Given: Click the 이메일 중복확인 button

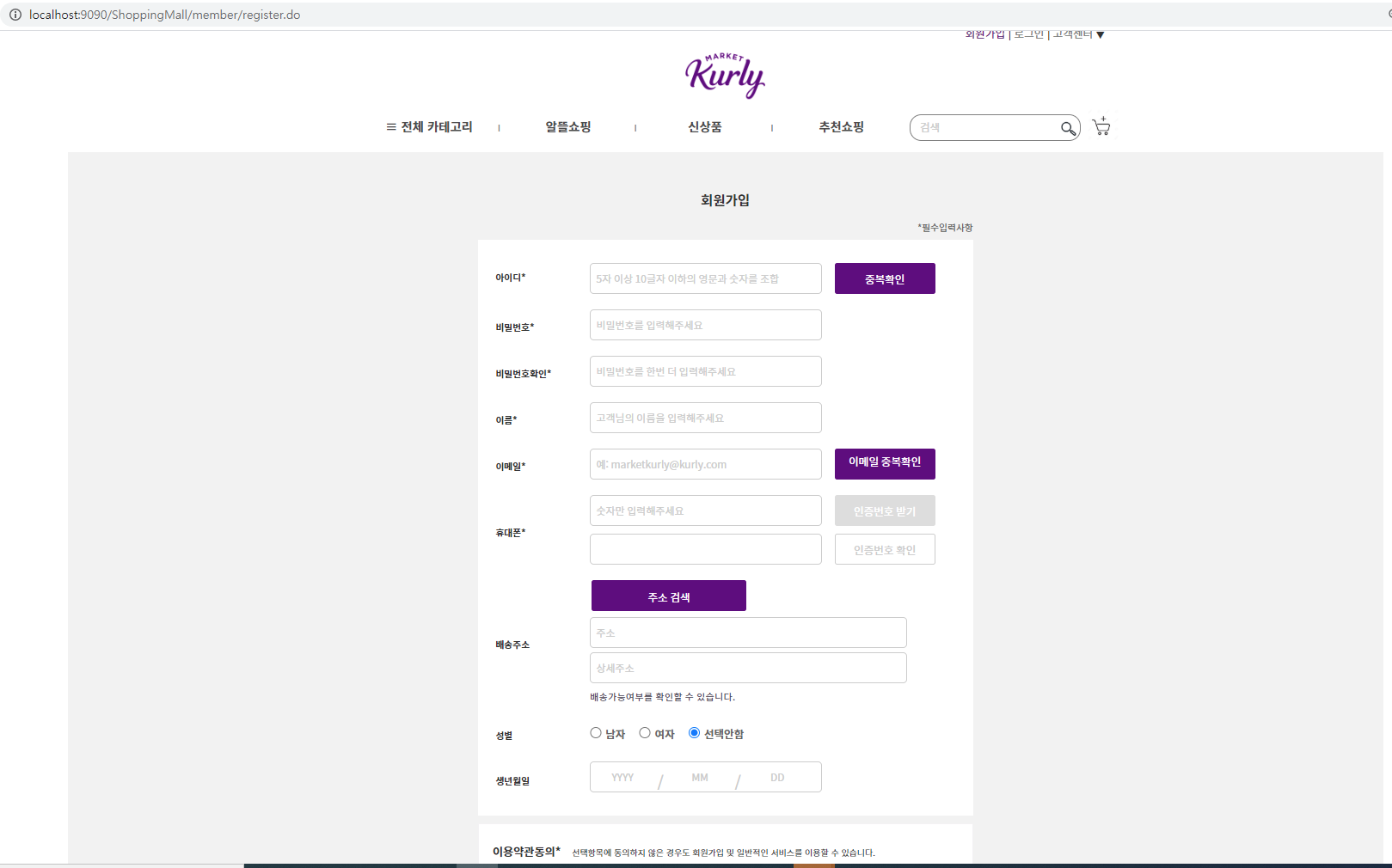Looking at the screenshot, I should 885,463.
